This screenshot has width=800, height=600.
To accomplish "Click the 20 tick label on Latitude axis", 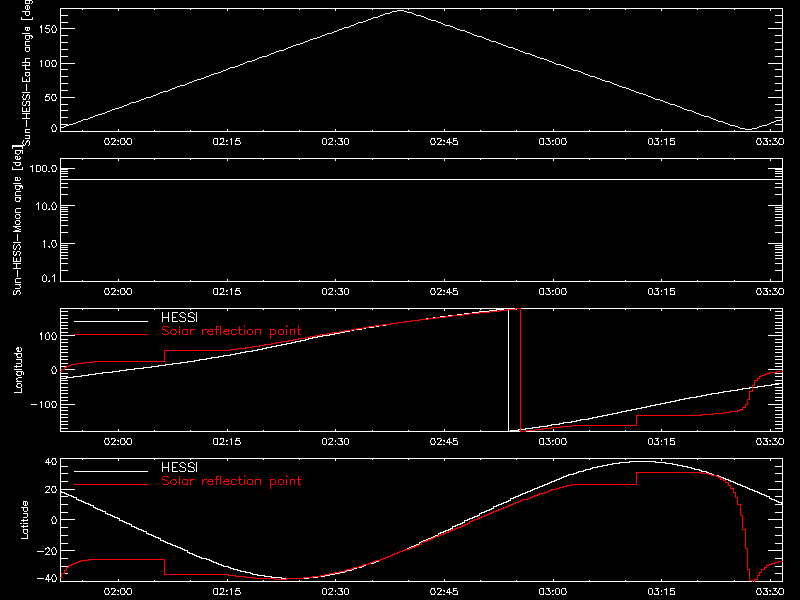I will coord(51,490).
